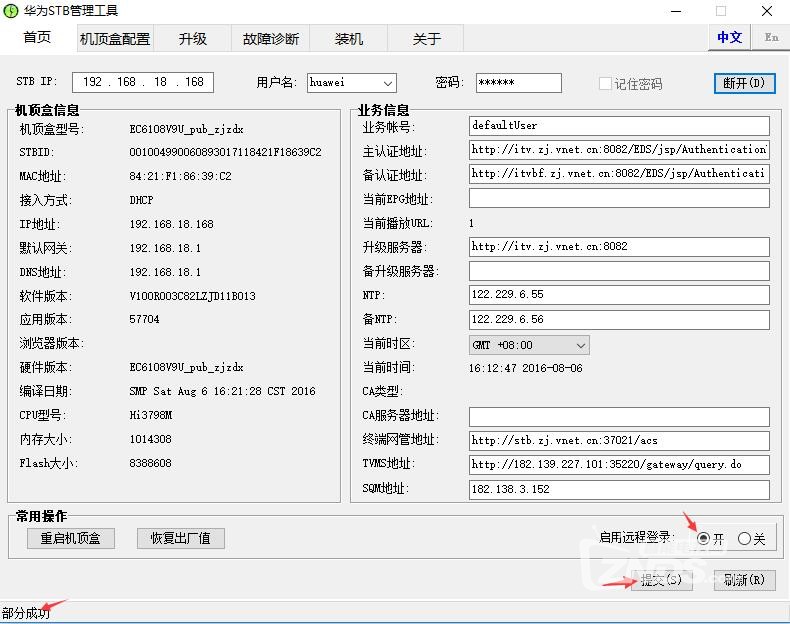Switch language to En
This screenshot has height=624, width=790.
(x=771, y=37)
